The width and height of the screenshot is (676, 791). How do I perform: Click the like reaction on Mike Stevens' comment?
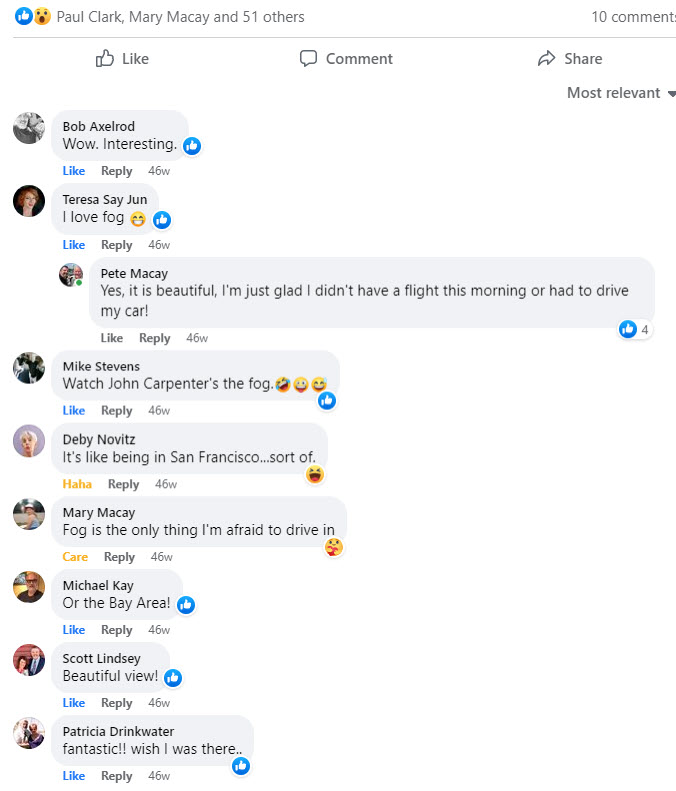click(327, 401)
